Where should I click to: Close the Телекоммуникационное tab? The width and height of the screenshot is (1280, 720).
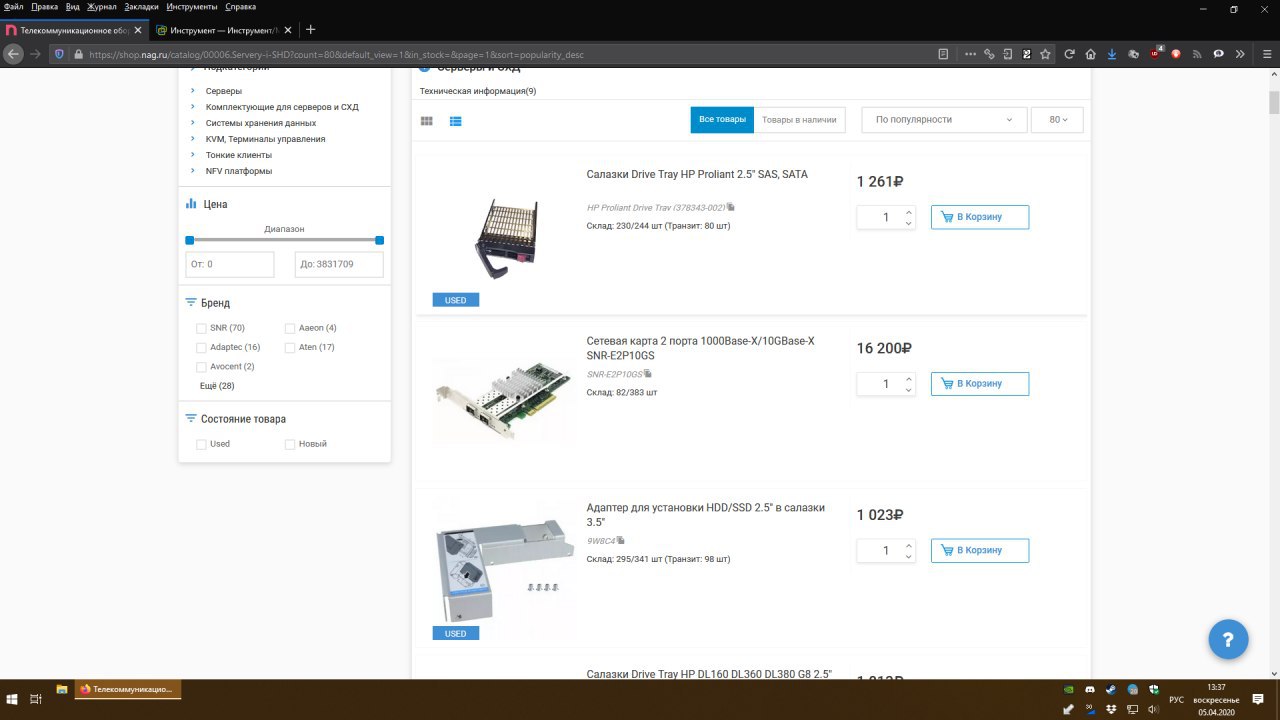point(138,30)
